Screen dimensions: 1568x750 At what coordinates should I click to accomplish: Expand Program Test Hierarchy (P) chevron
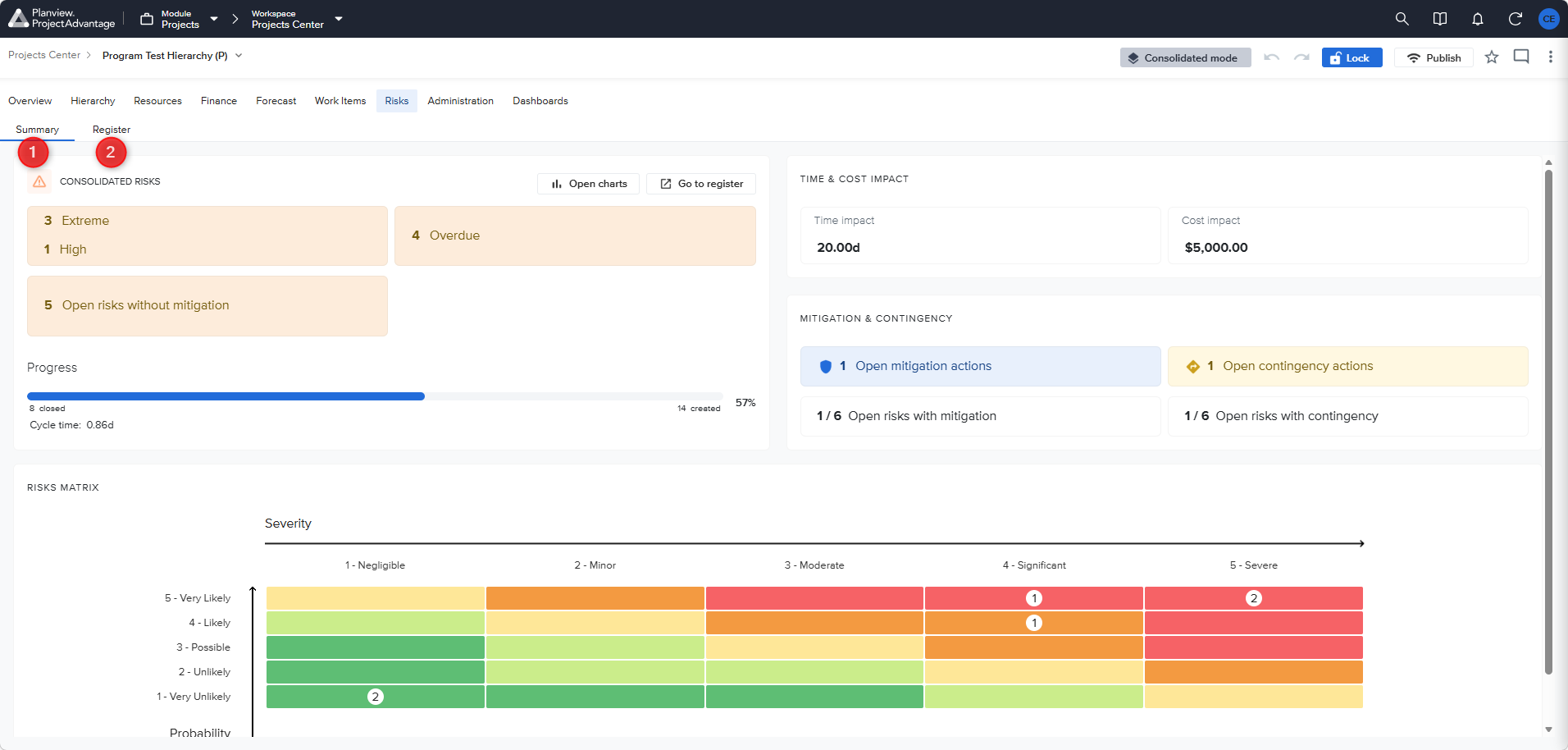(239, 56)
